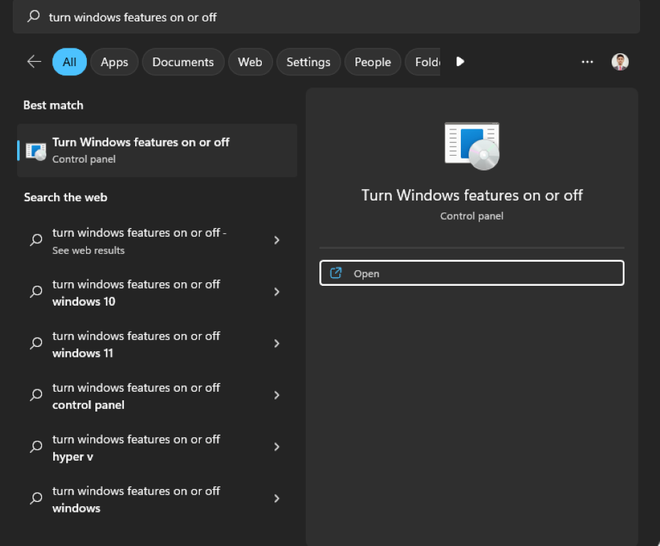Expand the windows 11 suggestion chevron
Viewport: 660px width, 546px height.
pyautogui.click(x=277, y=344)
